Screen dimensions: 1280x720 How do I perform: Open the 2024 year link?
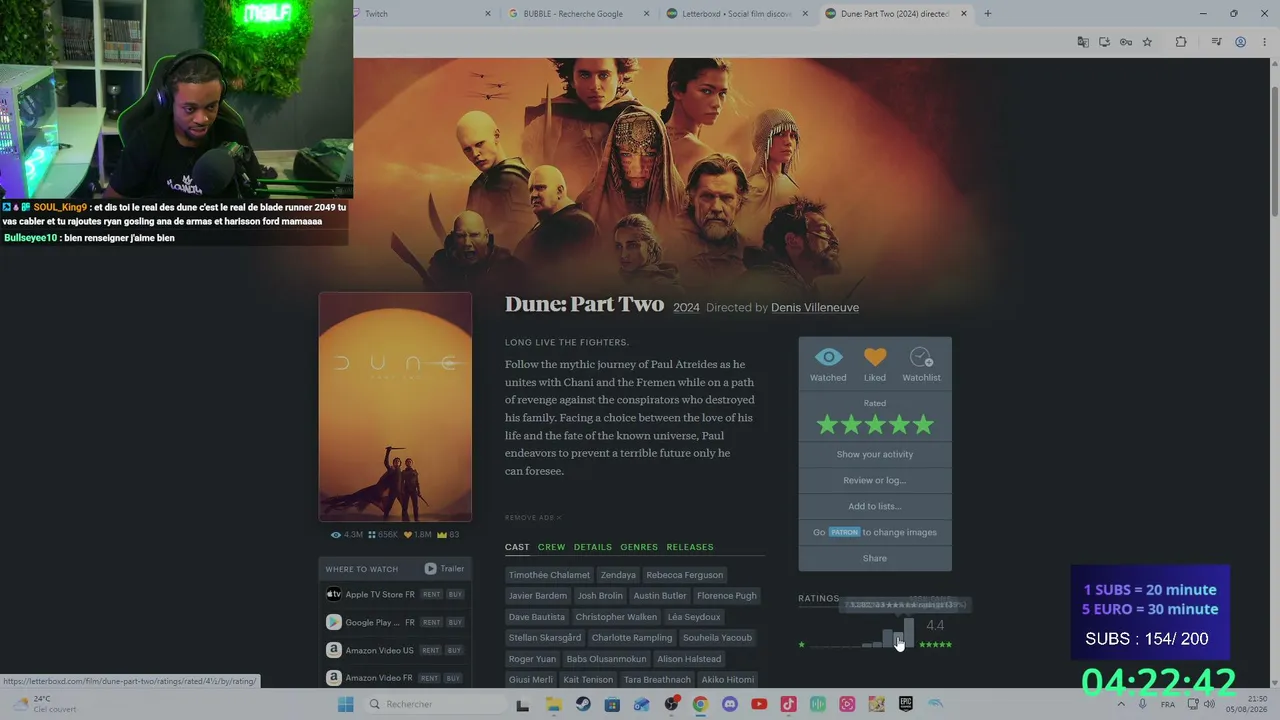686,308
